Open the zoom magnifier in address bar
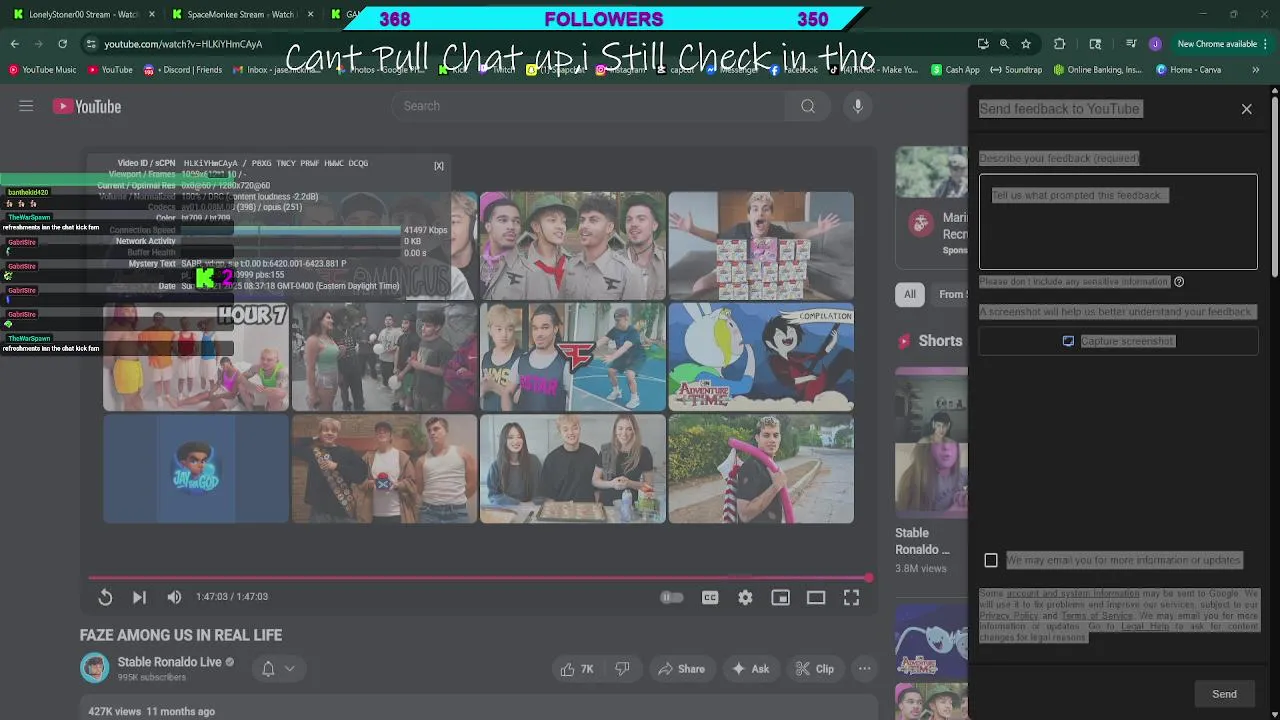The image size is (1280, 720). click(x=1004, y=44)
